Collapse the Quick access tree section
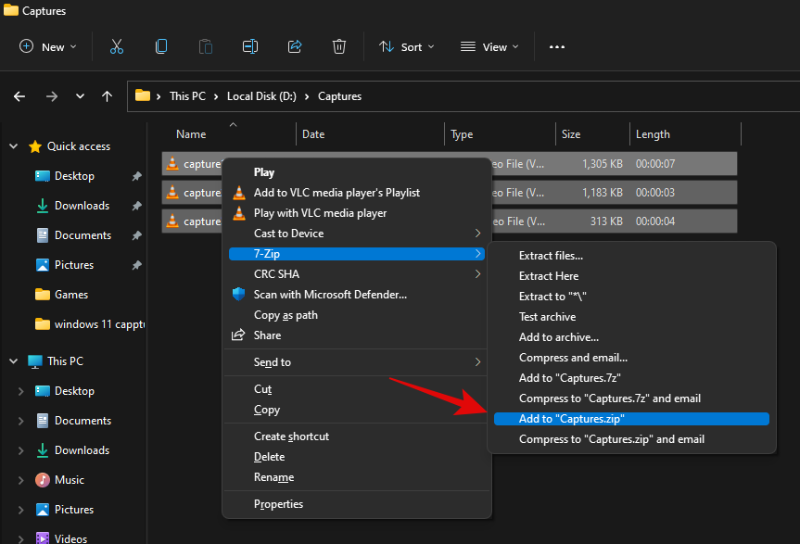 (14, 146)
